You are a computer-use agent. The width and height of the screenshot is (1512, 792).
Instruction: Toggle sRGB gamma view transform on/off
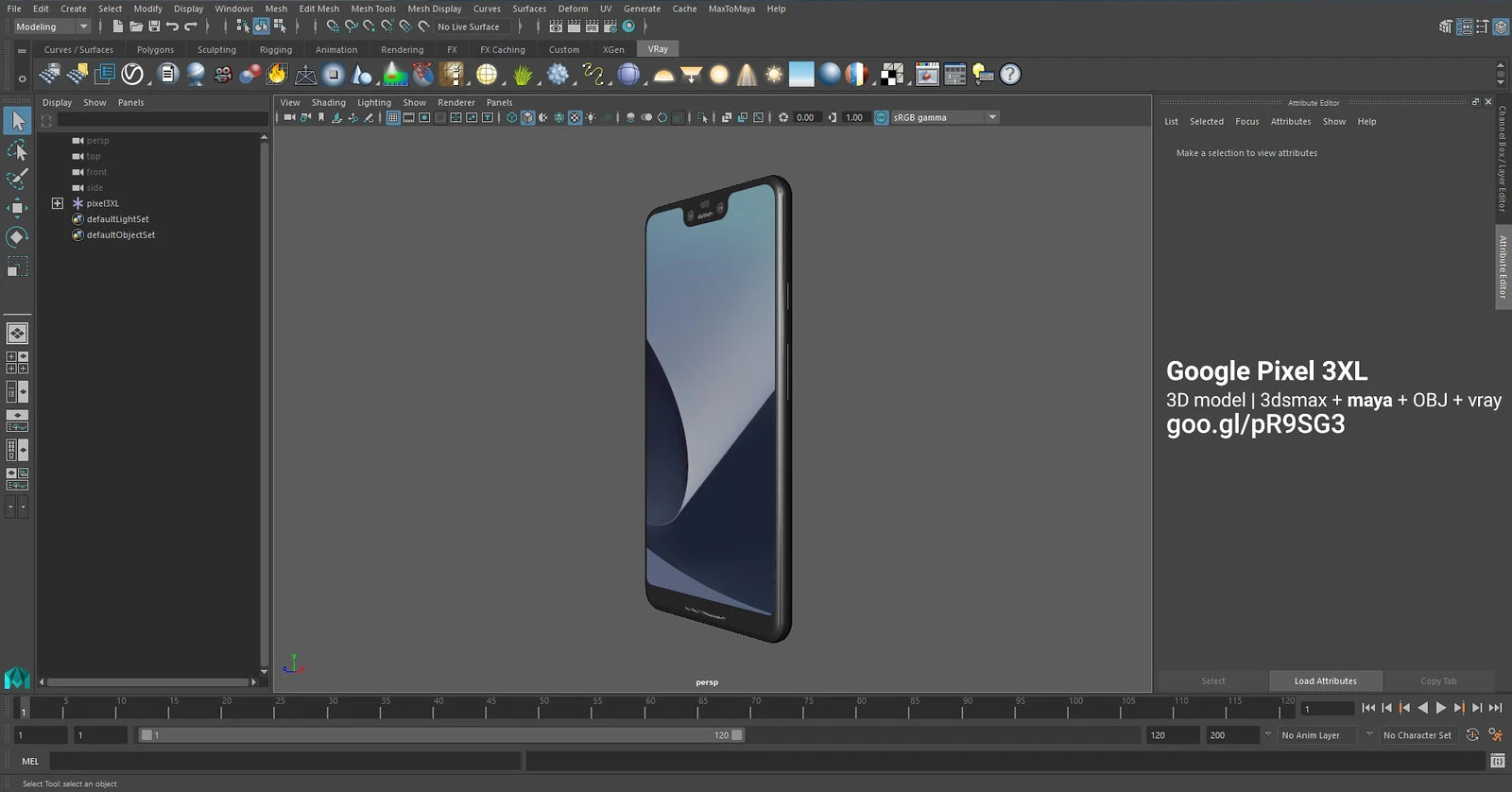click(x=882, y=117)
